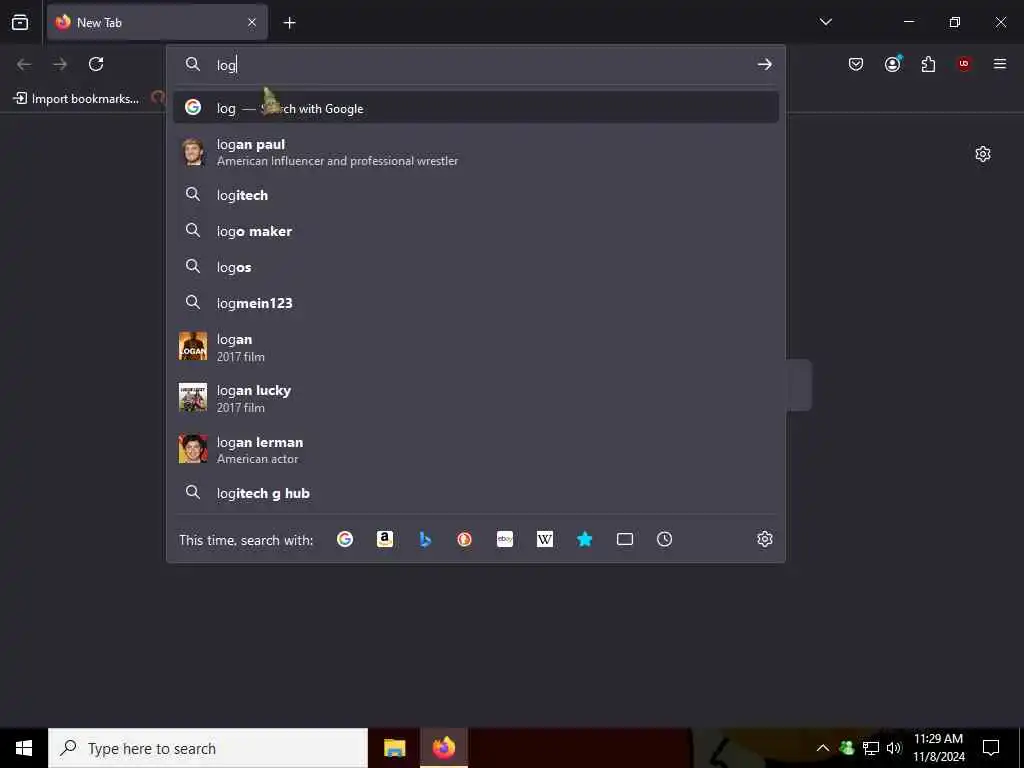Screen dimensions: 1024x768
Task: Go back one page
Action: [x=24, y=64]
